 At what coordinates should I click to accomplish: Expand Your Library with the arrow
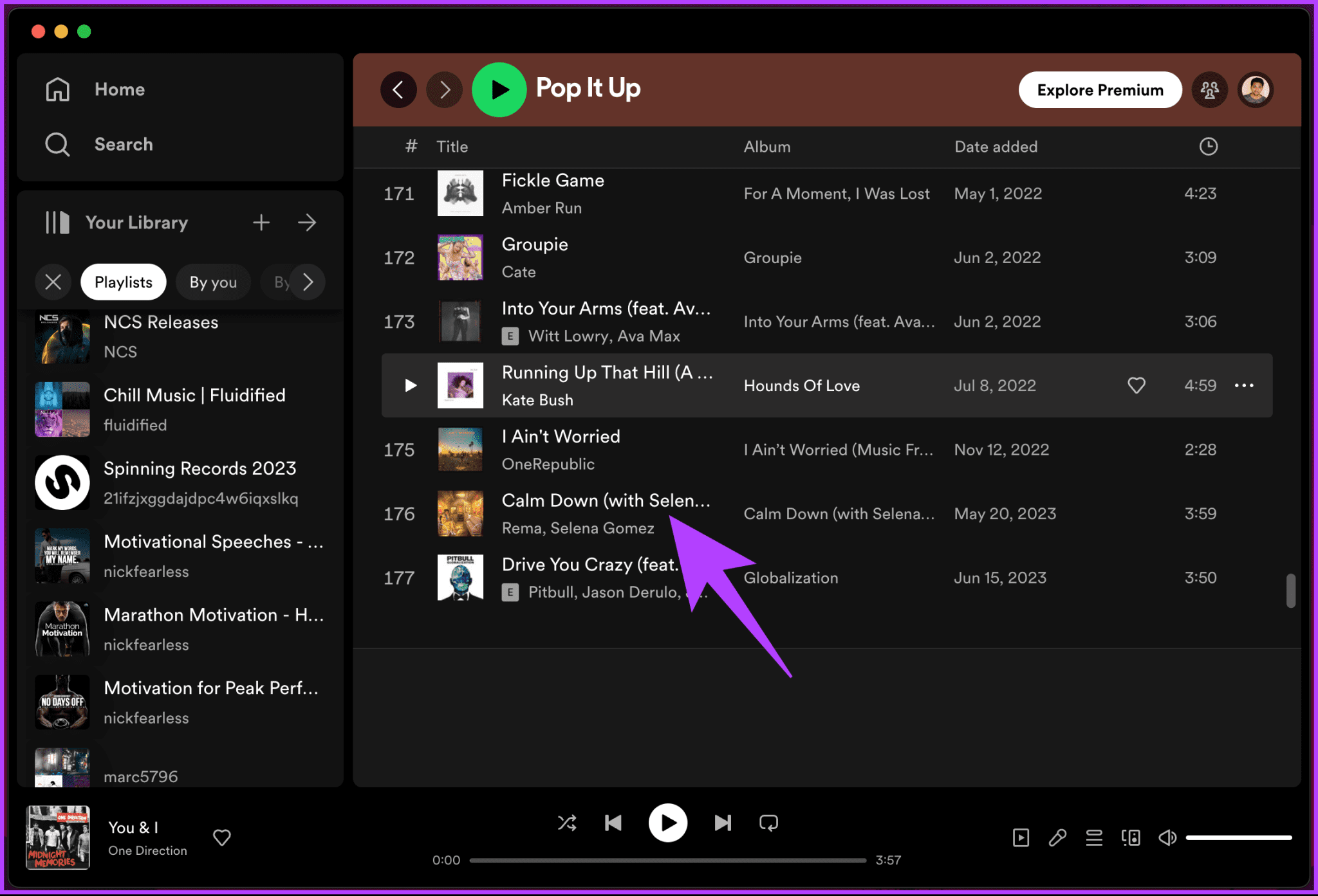click(x=307, y=223)
